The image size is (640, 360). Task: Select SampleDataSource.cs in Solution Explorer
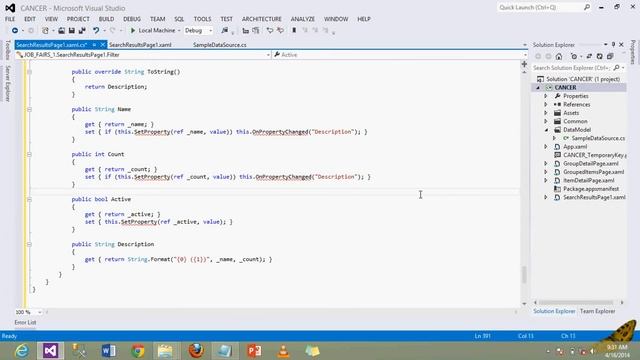[x=598, y=138]
